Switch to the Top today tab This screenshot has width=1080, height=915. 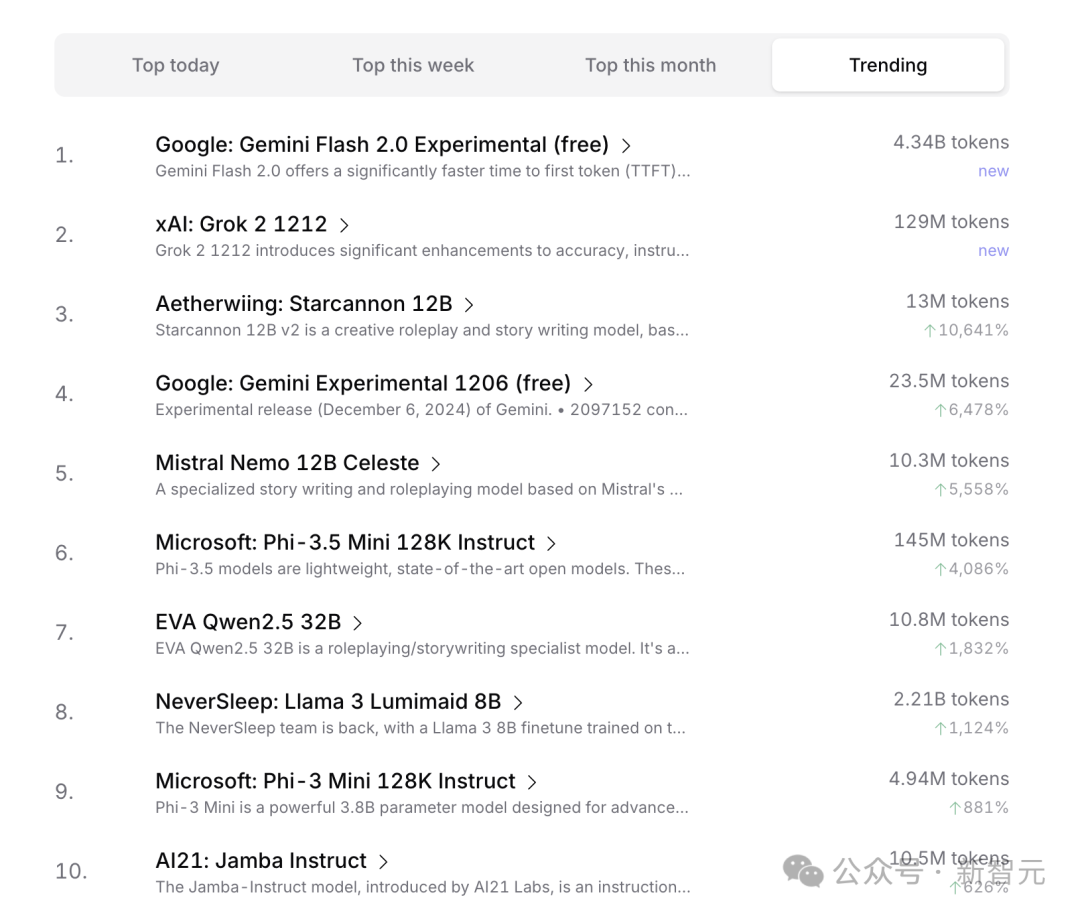(x=176, y=66)
